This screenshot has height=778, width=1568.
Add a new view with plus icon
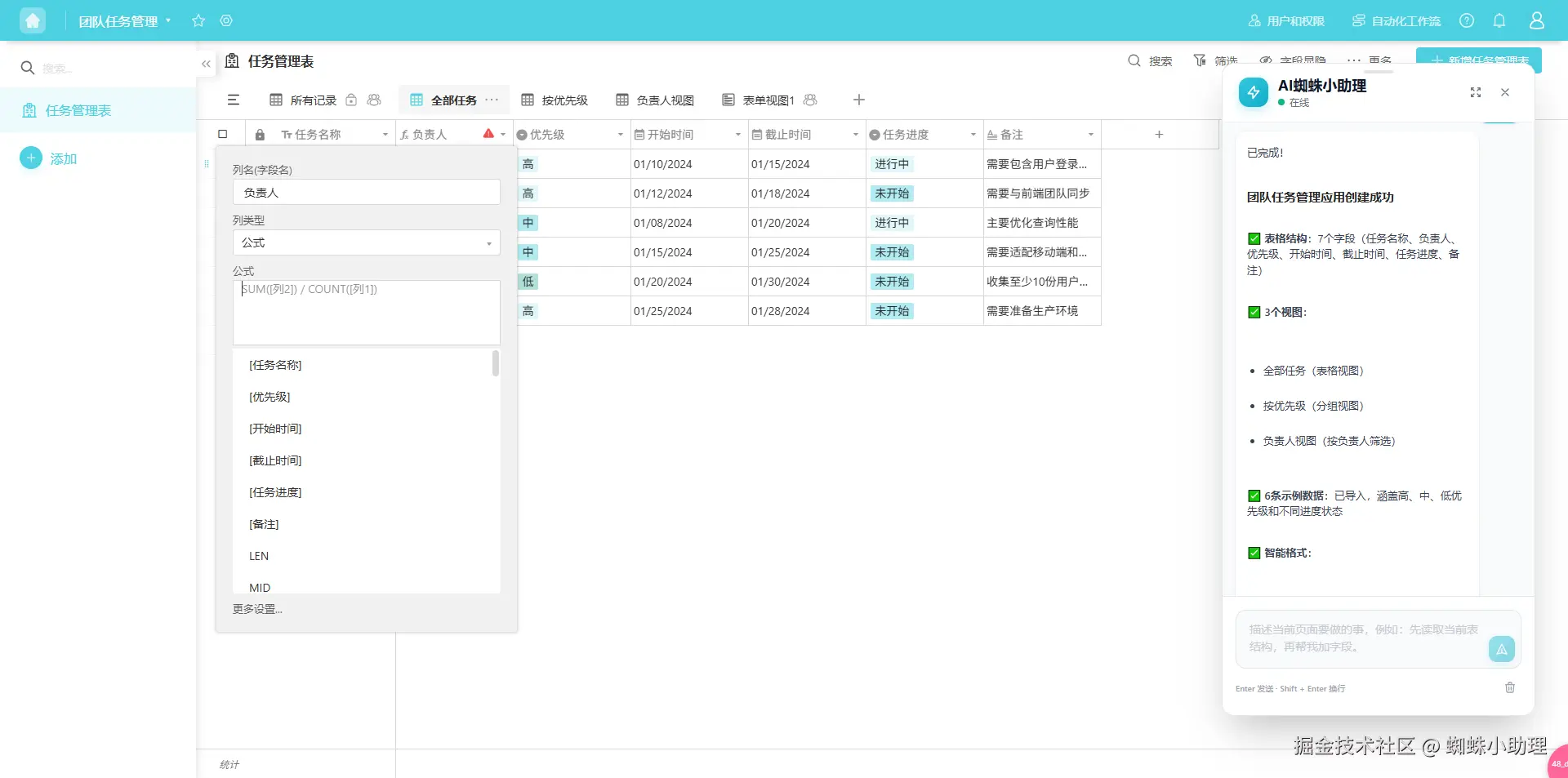tap(859, 100)
